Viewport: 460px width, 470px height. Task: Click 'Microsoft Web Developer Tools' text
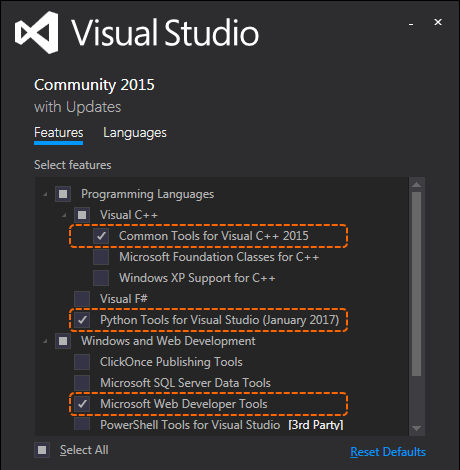[x=184, y=404]
